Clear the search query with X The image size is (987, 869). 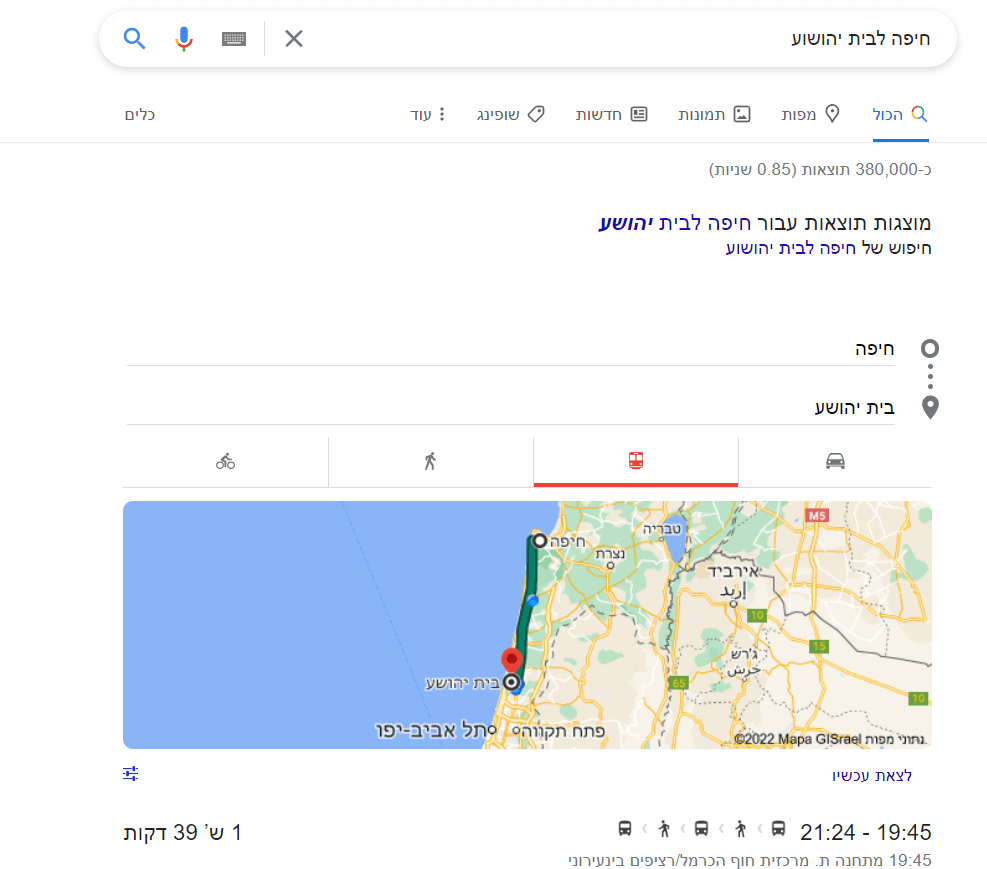[293, 38]
